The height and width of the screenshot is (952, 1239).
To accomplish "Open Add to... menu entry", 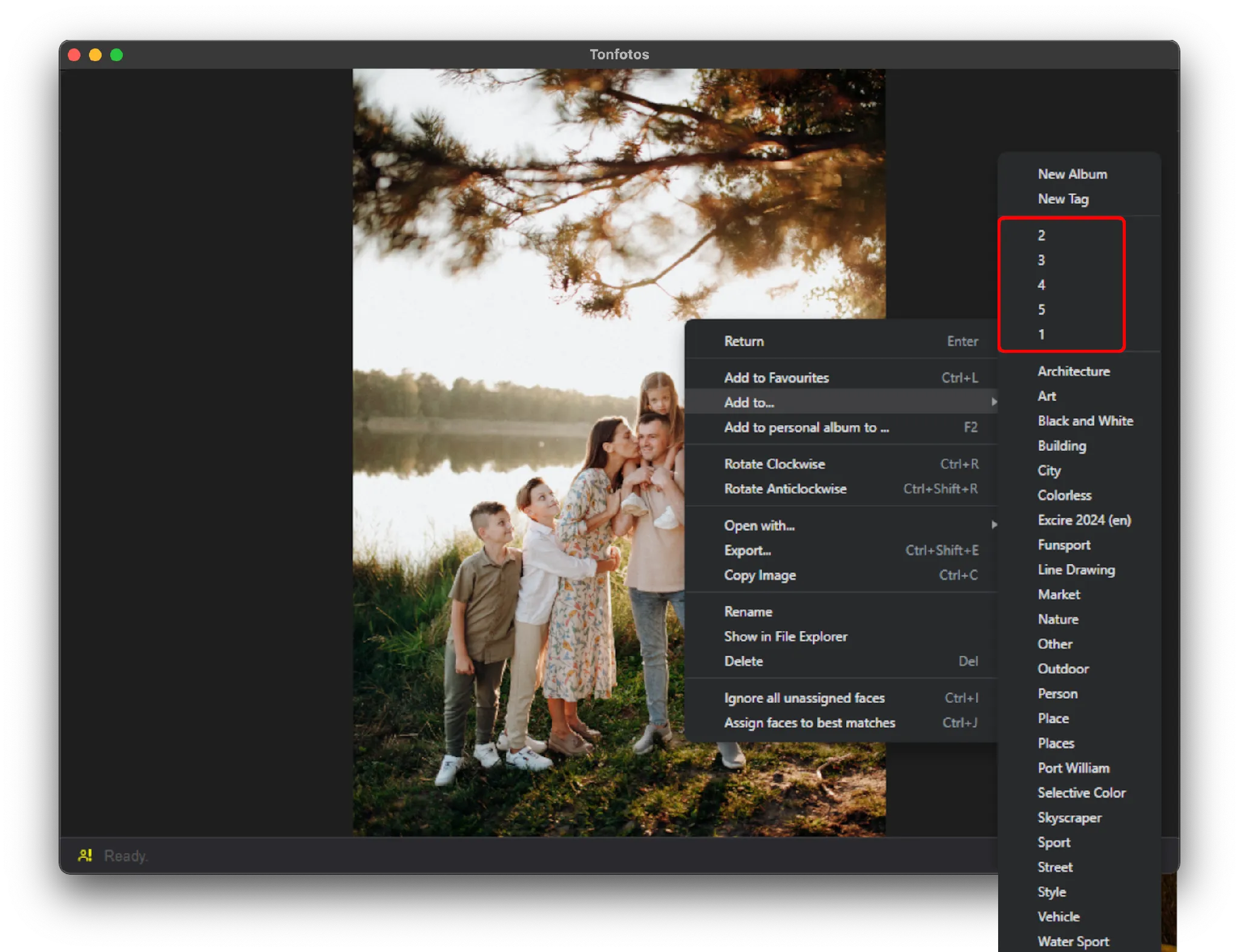I will pyautogui.click(x=841, y=402).
